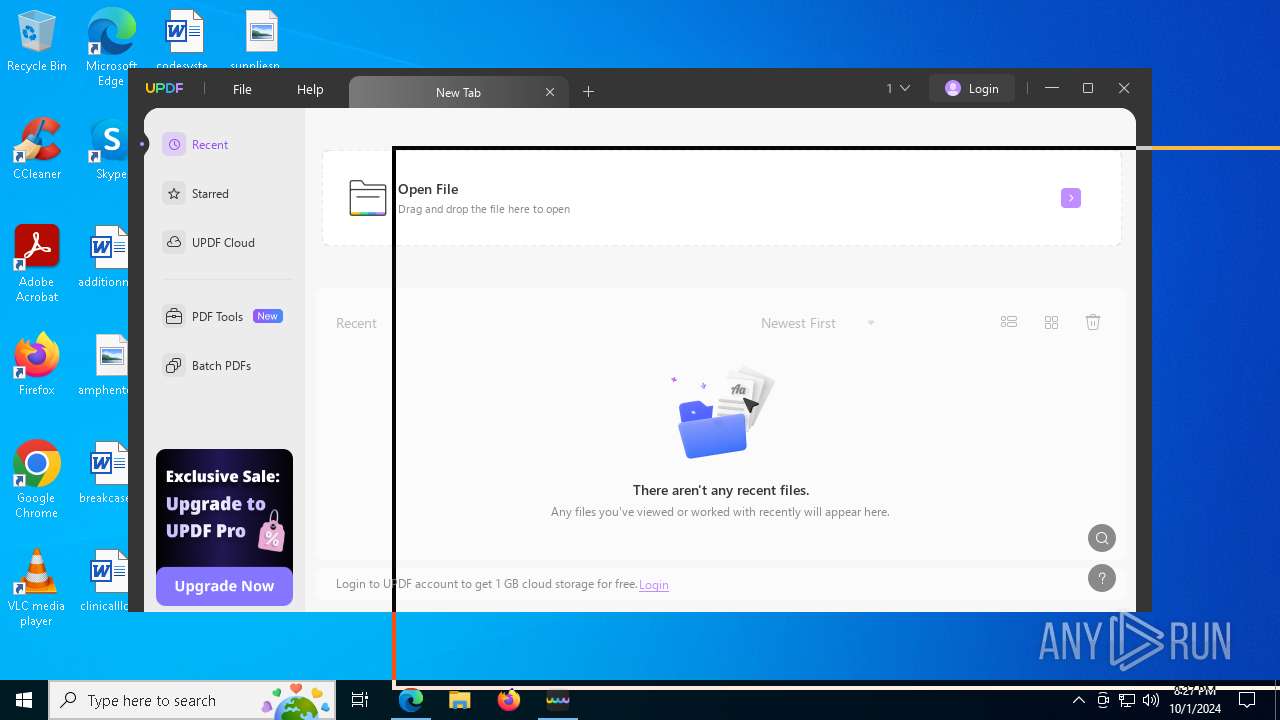Click the volume tray icon

(1151, 700)
